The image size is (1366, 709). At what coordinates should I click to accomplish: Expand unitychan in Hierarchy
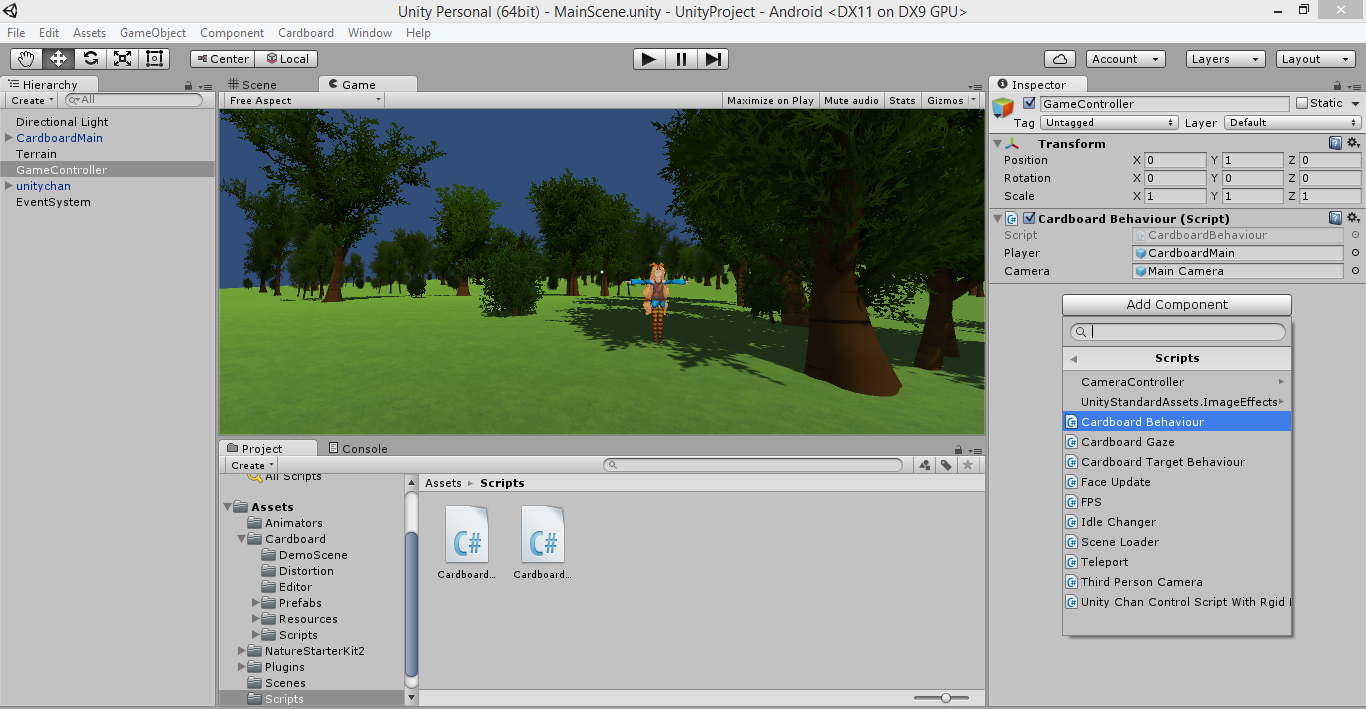pos(9,186)
